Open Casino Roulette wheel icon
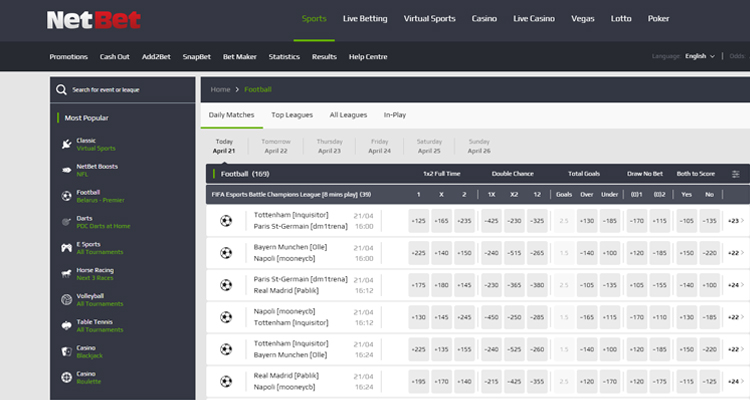Image resolution: width=750 pixels, height=400 pixels. click(66, 377)
